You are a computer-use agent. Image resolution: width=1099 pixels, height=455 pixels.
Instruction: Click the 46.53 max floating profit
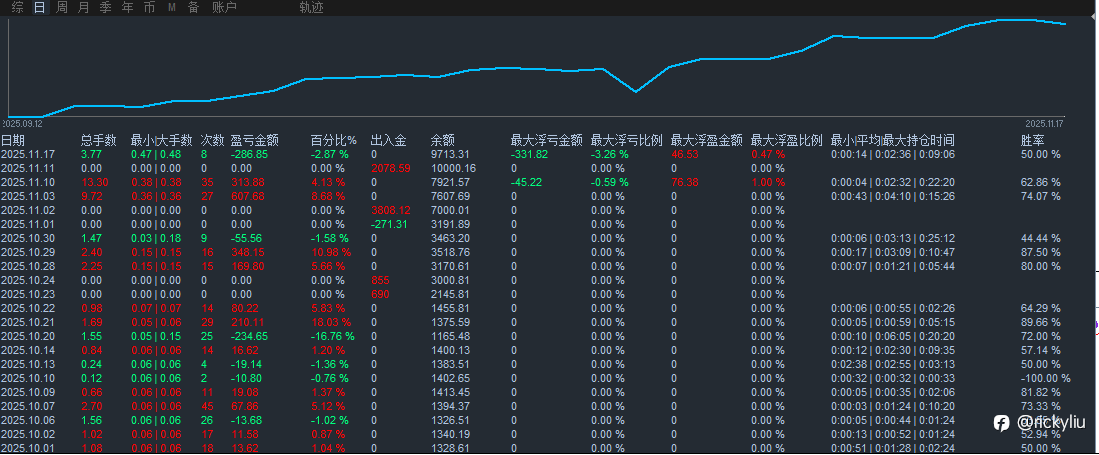coord(685,154)
